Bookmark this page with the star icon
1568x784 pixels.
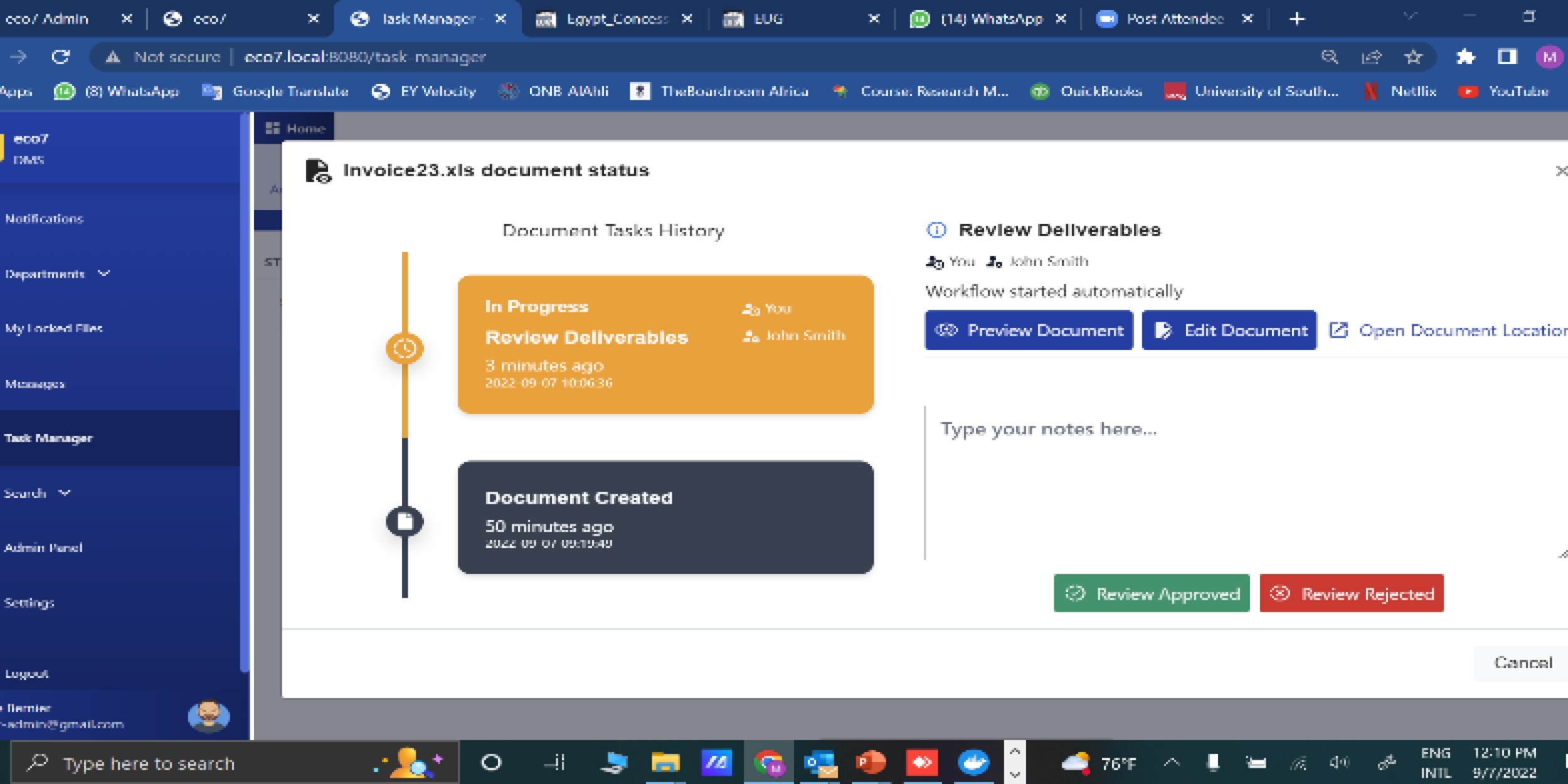pyautogui.click(x=1413, y=57)
